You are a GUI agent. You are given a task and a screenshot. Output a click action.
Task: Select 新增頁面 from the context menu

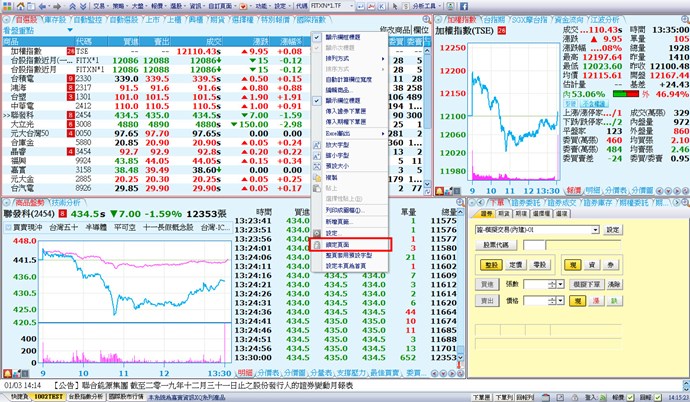(343, 222)
